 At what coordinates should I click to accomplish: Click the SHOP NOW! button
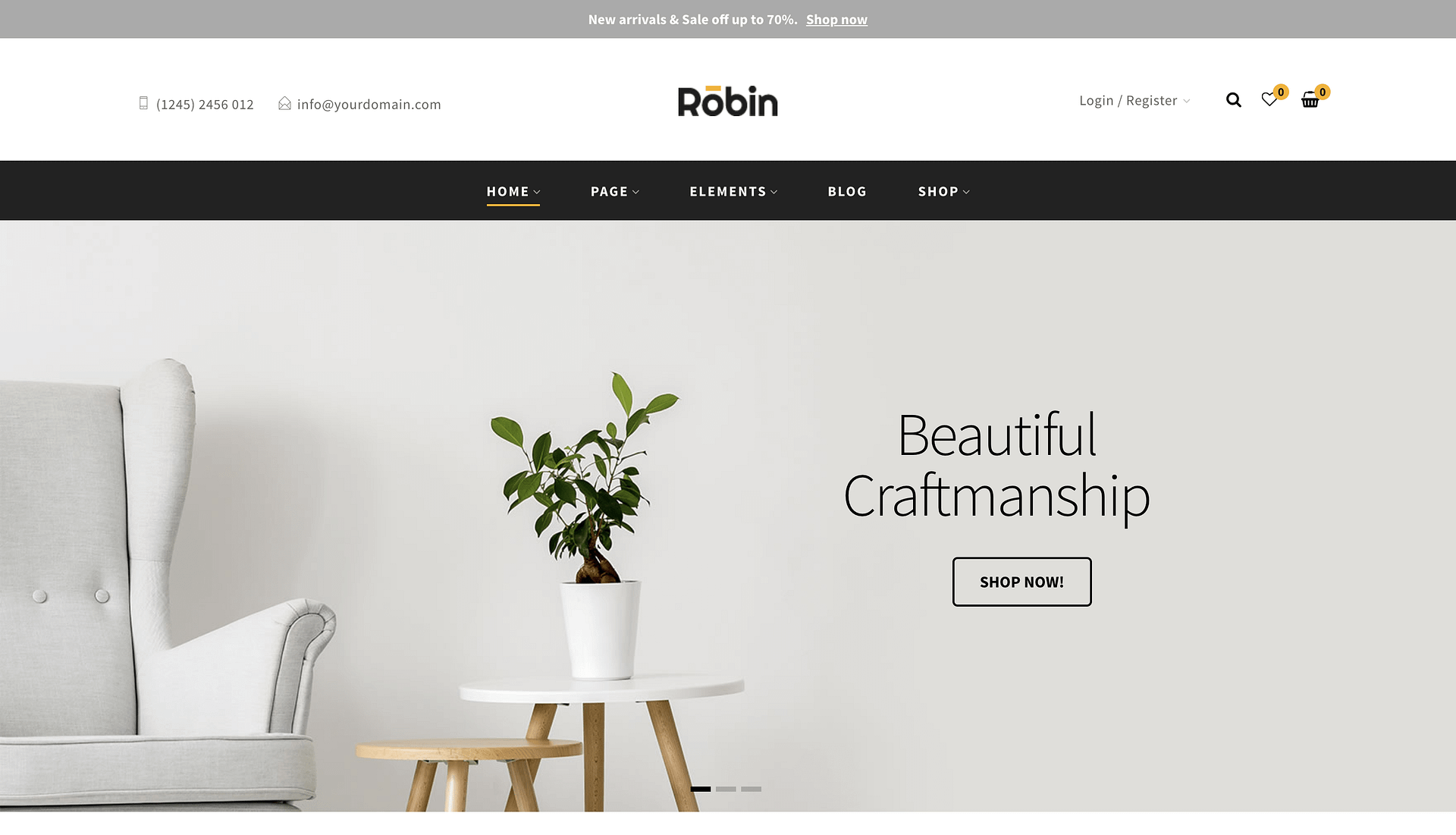tap(1021, 582)
